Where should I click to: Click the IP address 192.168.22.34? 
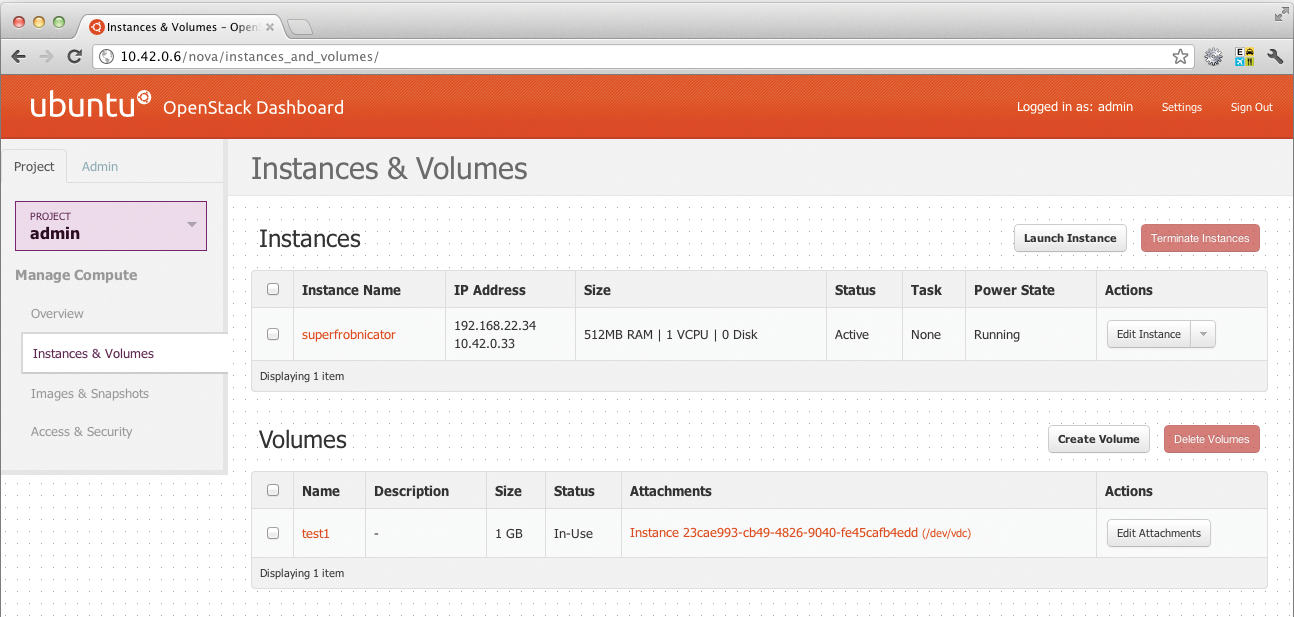[495, 326]
